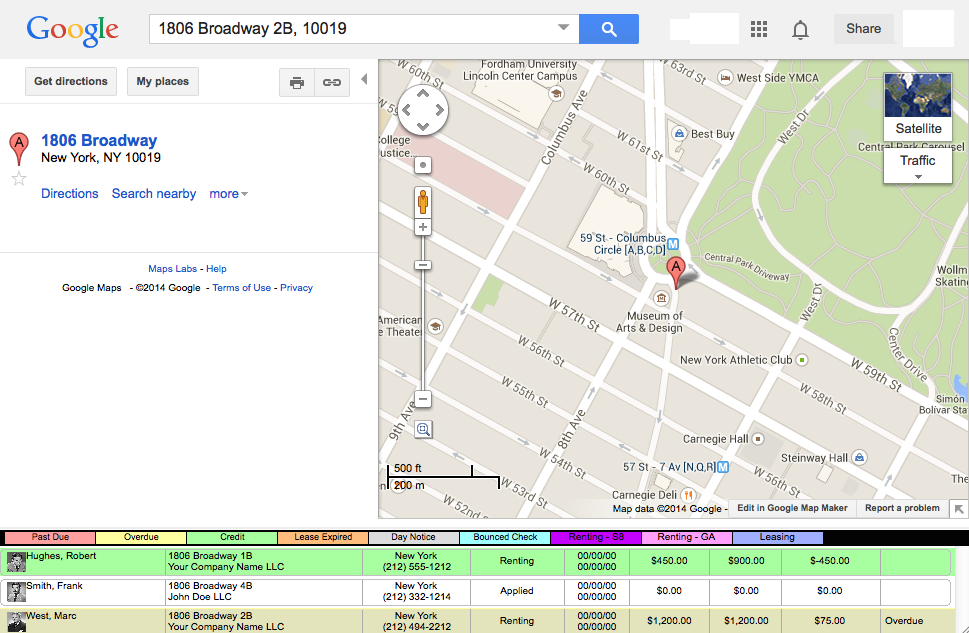Click the blue search magnifier button
This screenshot has width=969, height=633.
(x=609, y=29)
